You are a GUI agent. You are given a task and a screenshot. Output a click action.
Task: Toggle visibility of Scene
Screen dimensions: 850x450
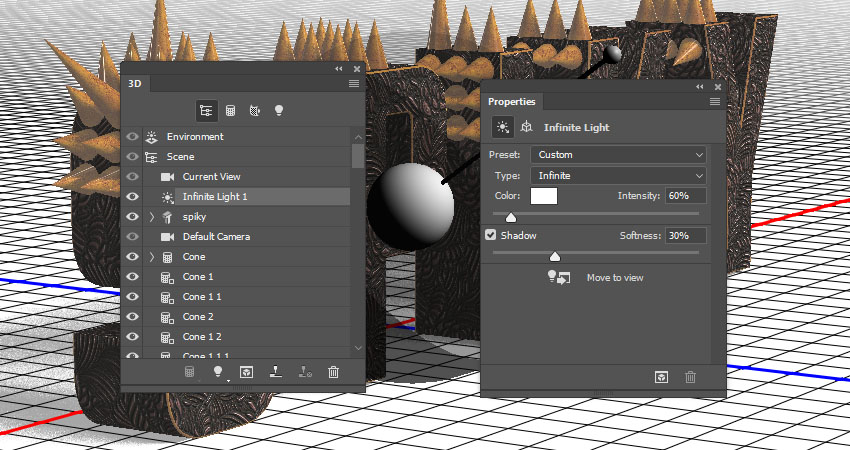click(132, 157)
